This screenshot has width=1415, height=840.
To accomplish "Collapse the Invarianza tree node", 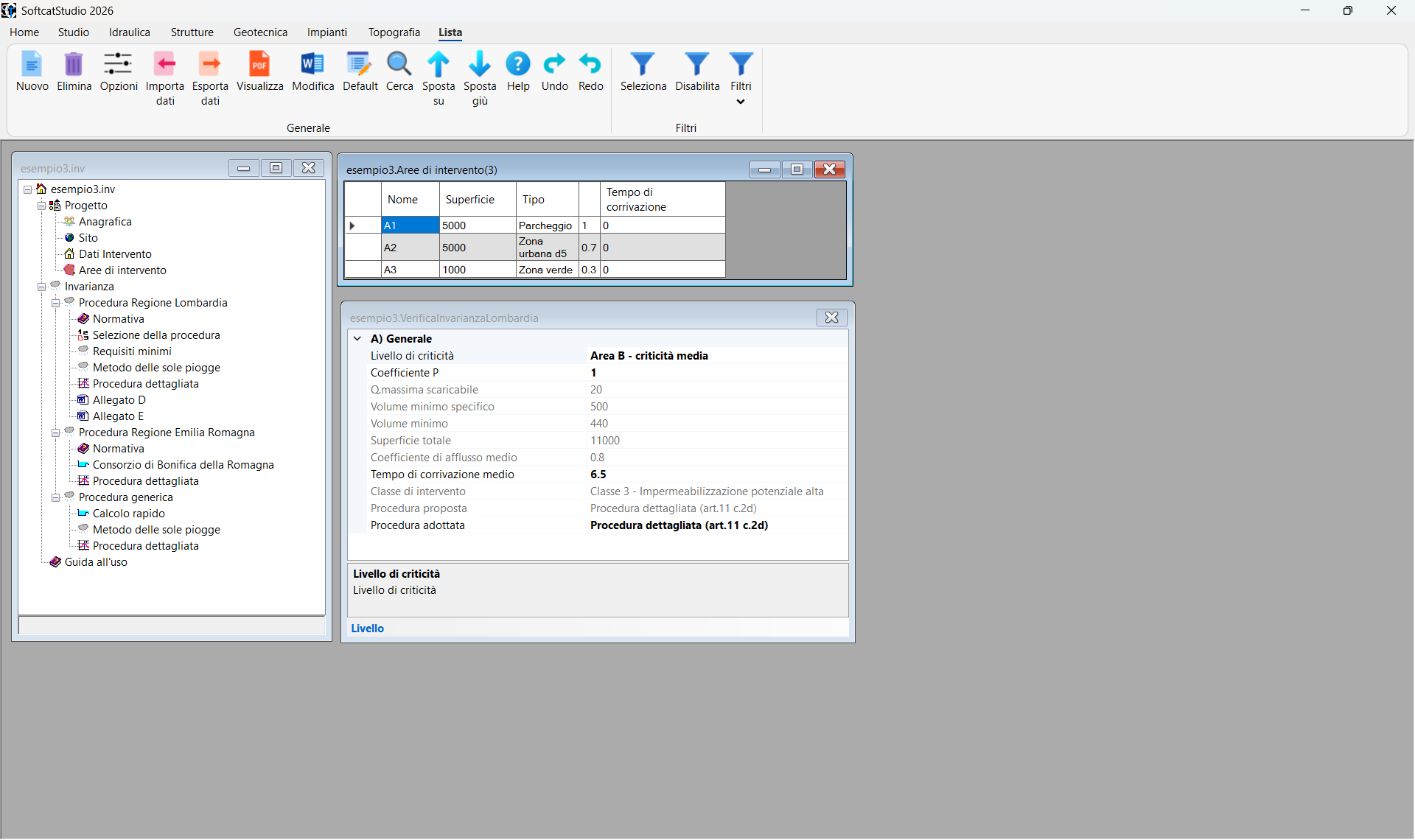I will pos(41,287).
